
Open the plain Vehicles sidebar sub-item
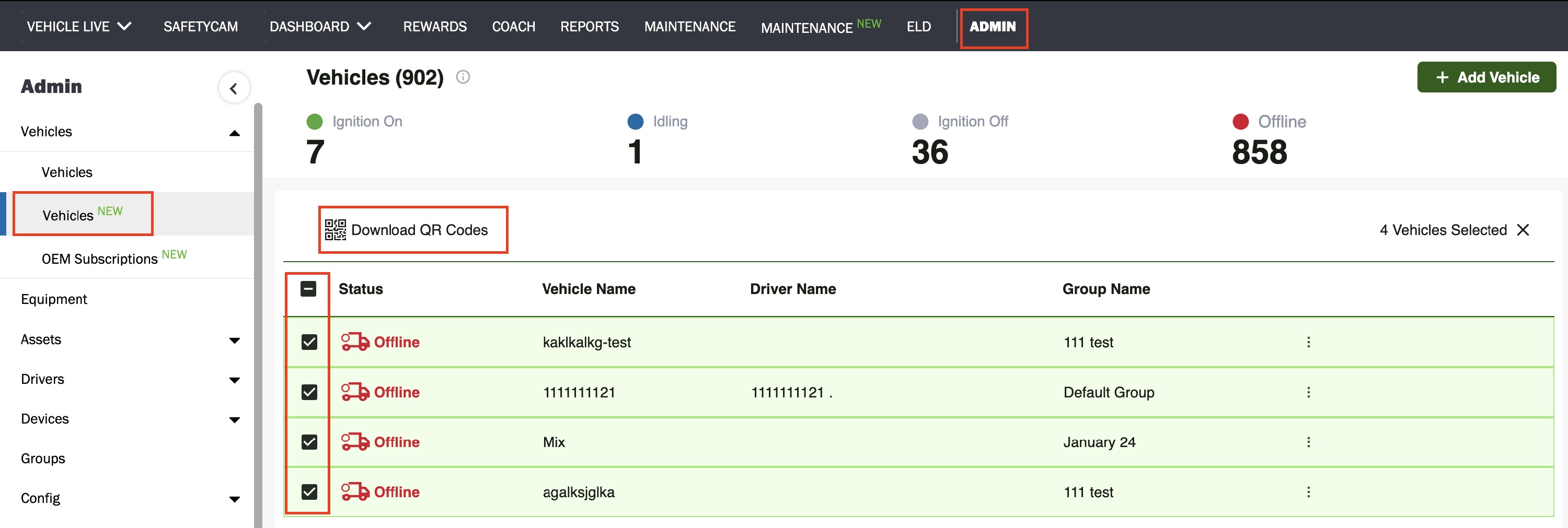click(67, 172)
